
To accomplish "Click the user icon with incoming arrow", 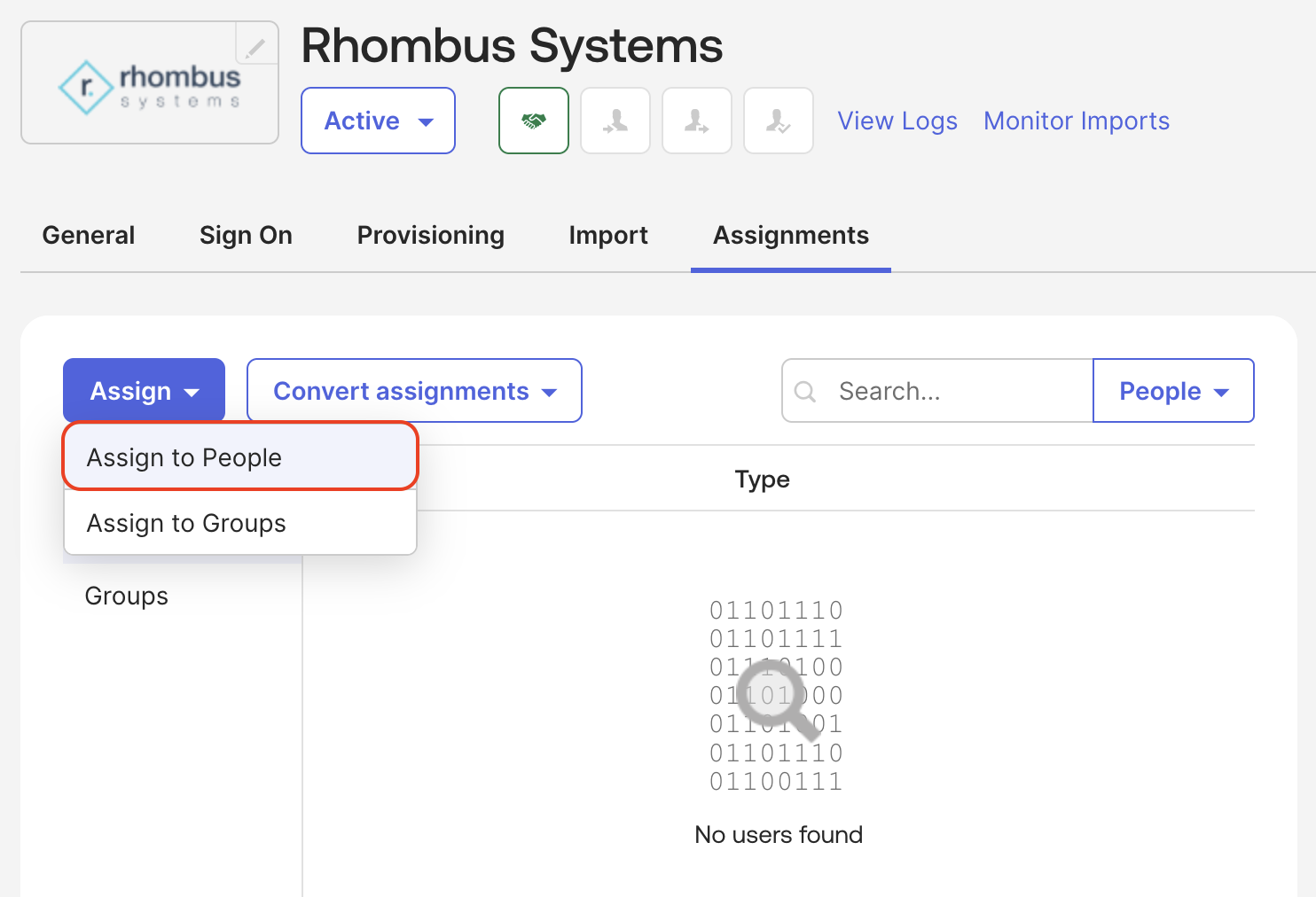I will (615, 121).
